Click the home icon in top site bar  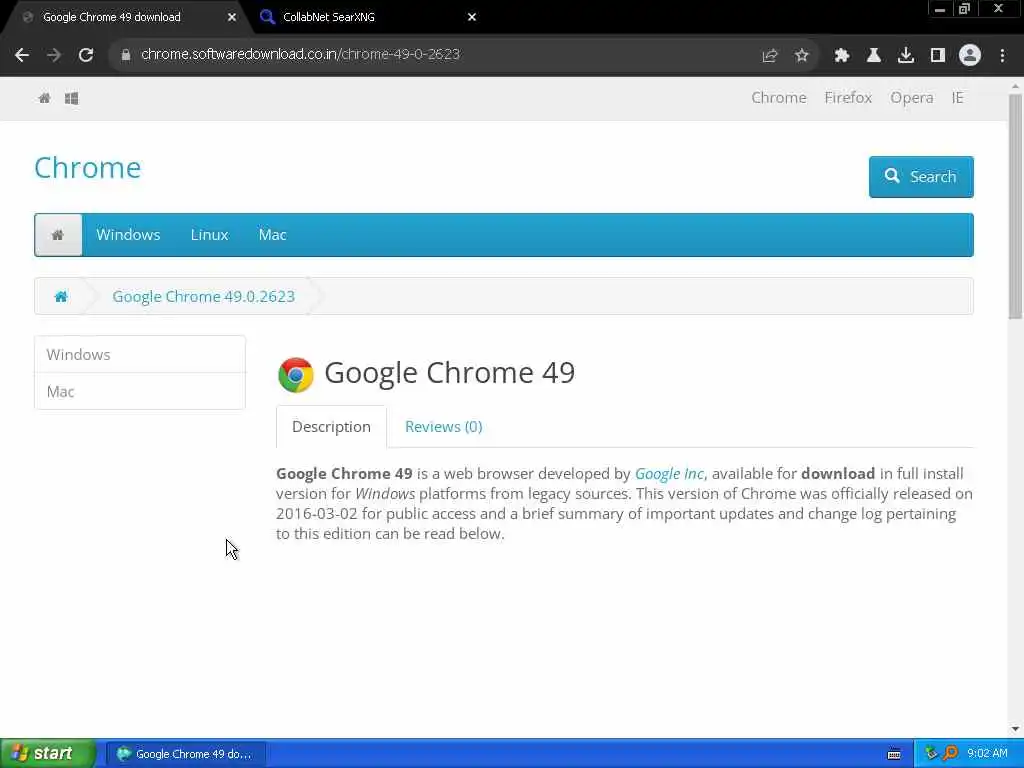[44, 98]
